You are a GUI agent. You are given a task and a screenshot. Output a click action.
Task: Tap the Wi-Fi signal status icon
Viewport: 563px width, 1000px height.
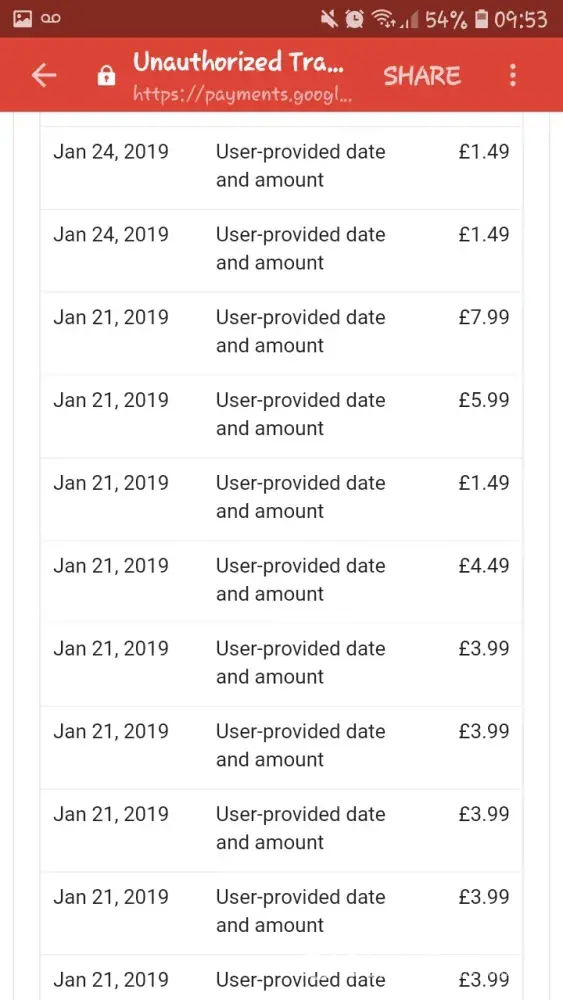[383, 20]
